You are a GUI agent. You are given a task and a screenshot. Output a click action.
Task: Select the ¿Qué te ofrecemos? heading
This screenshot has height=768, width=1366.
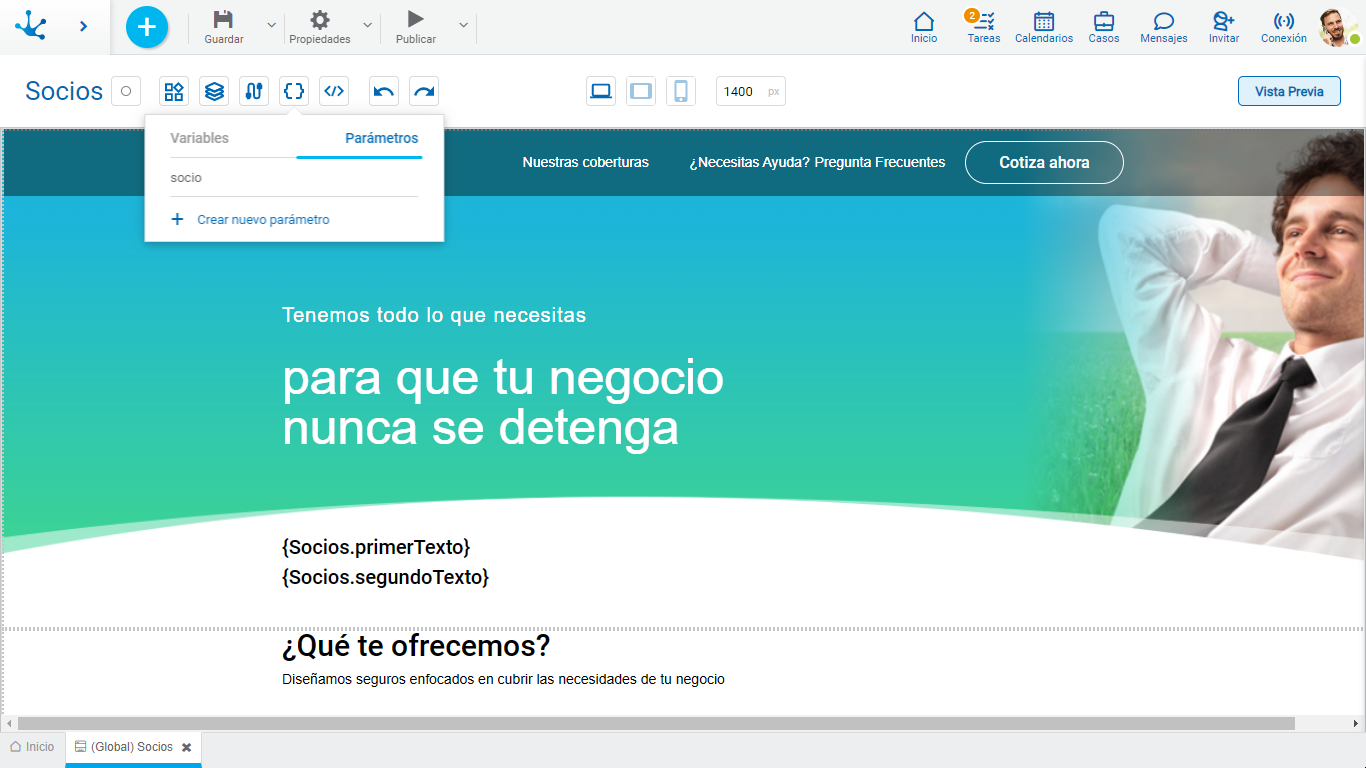[x=416, y=646]
